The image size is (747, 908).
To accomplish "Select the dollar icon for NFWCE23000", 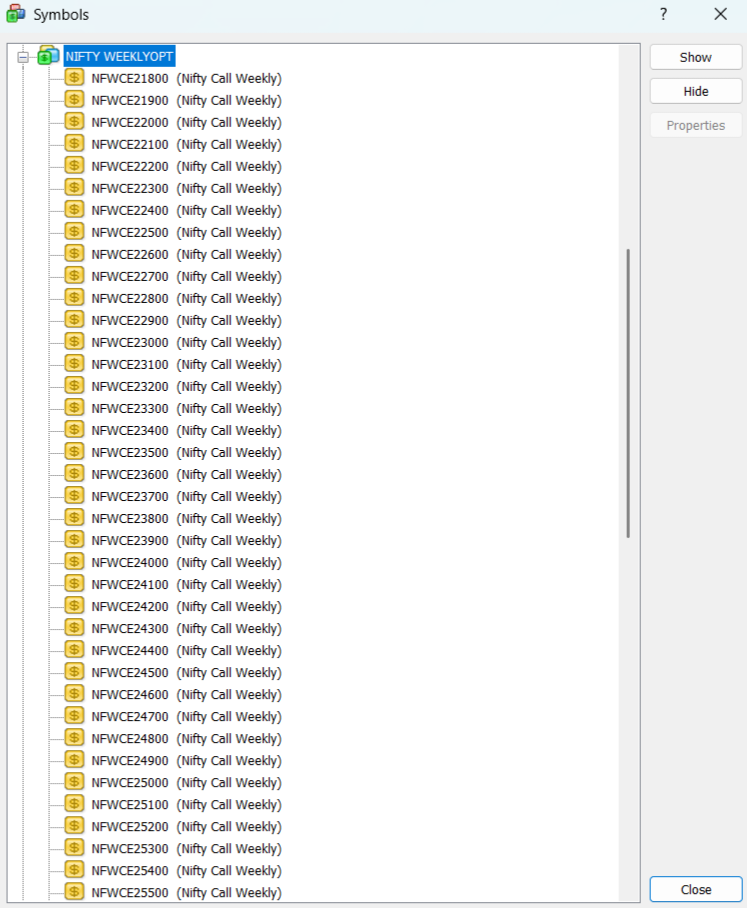I will (x=74, y=342).
